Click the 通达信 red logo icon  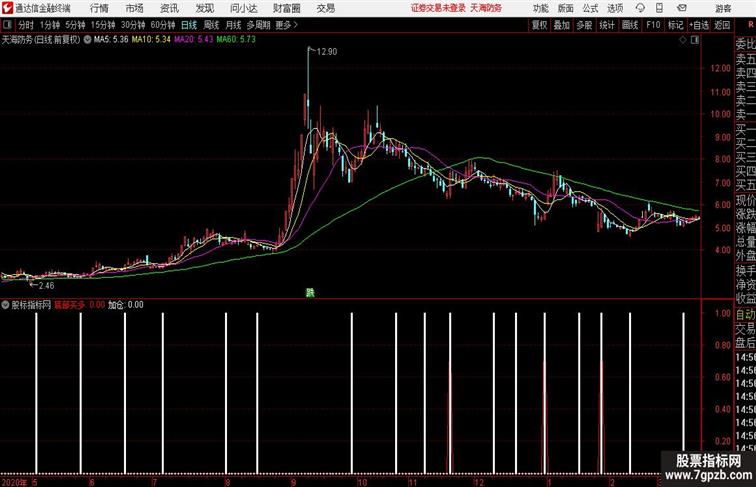point(7,8)
